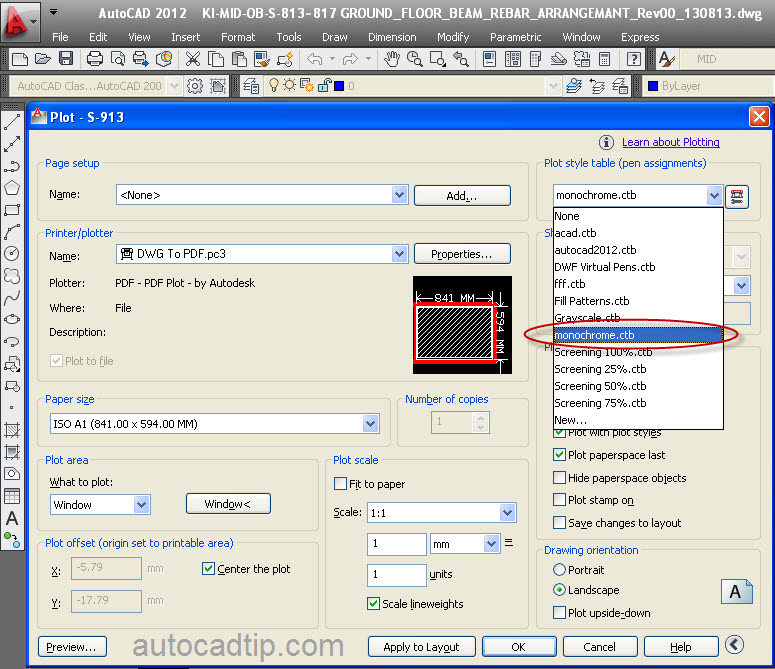Click the Add page setup button

pyautogui.click(x=462, y=196)
